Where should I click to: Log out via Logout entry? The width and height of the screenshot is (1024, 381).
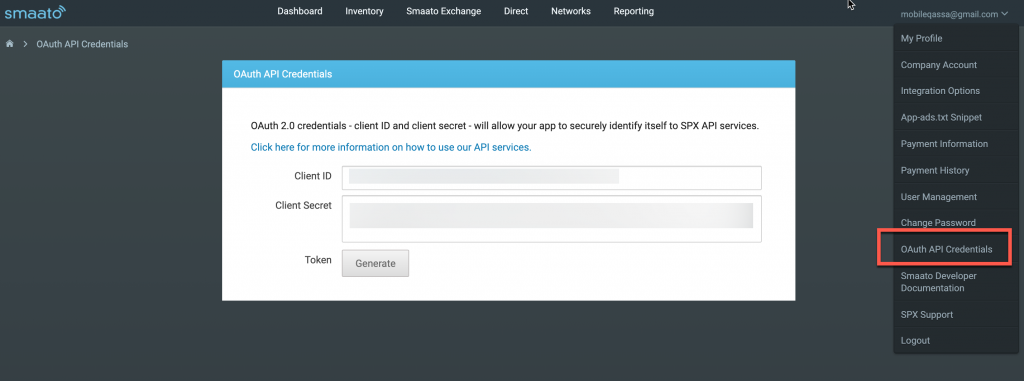coord(955,340)
